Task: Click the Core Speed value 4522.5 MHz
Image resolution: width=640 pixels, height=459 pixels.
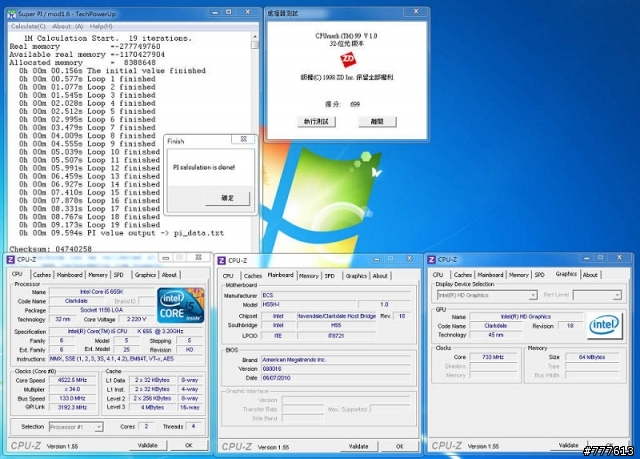Action: 72,380
